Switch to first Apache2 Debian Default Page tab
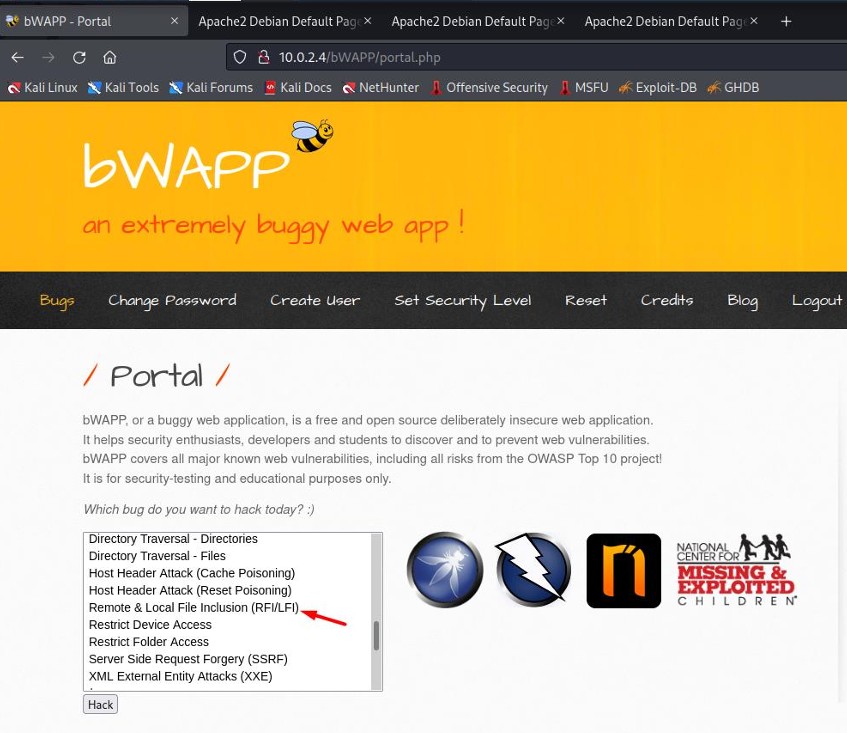This screenshot has width=847, height=733. (285, 21)
